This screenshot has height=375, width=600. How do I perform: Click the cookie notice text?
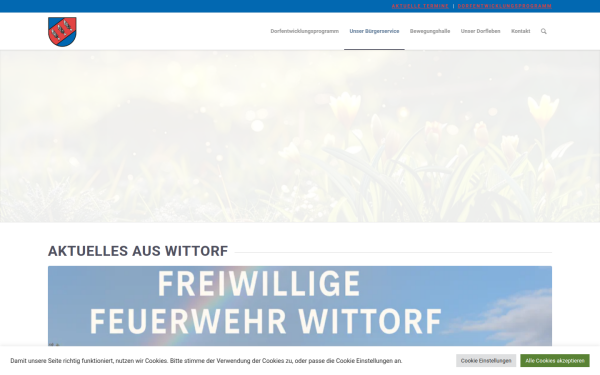click(x=206, y=361)
